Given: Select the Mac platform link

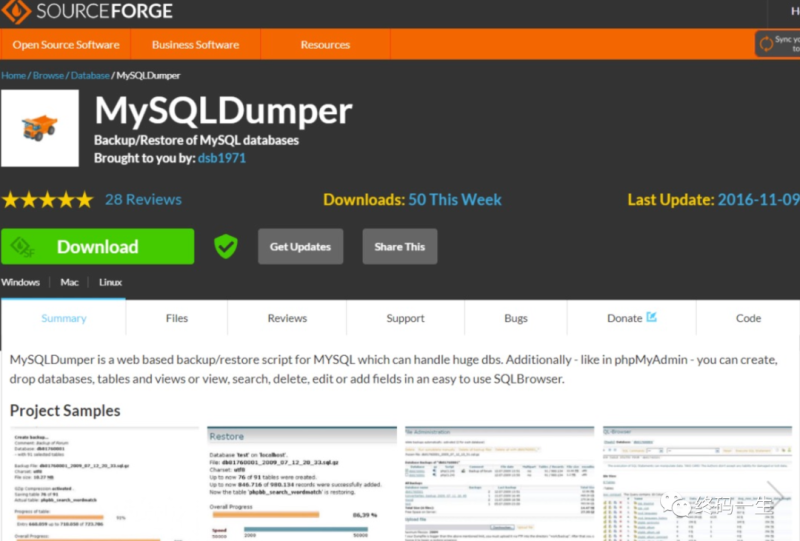Looking at the screenshot, I should (69, 282).
